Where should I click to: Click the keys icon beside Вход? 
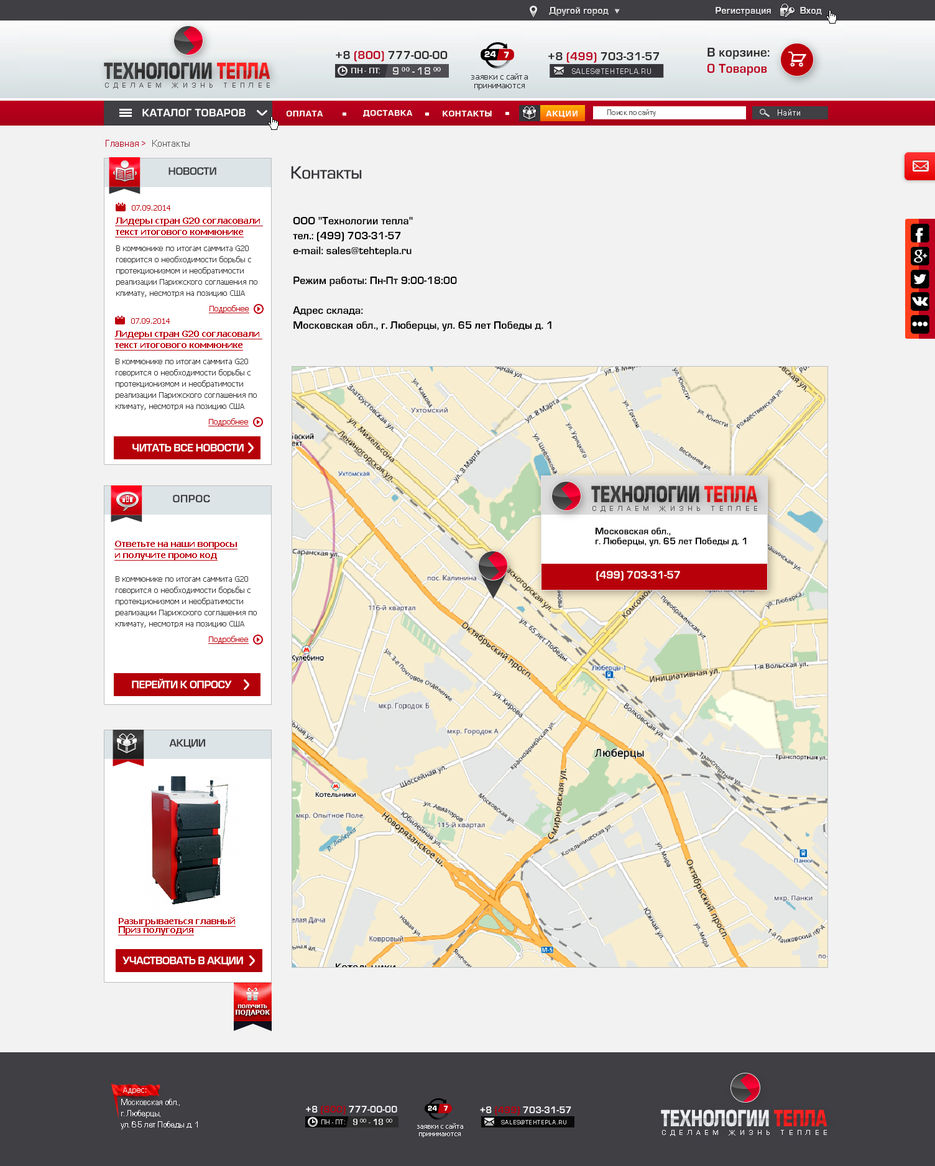coord(786,10)
